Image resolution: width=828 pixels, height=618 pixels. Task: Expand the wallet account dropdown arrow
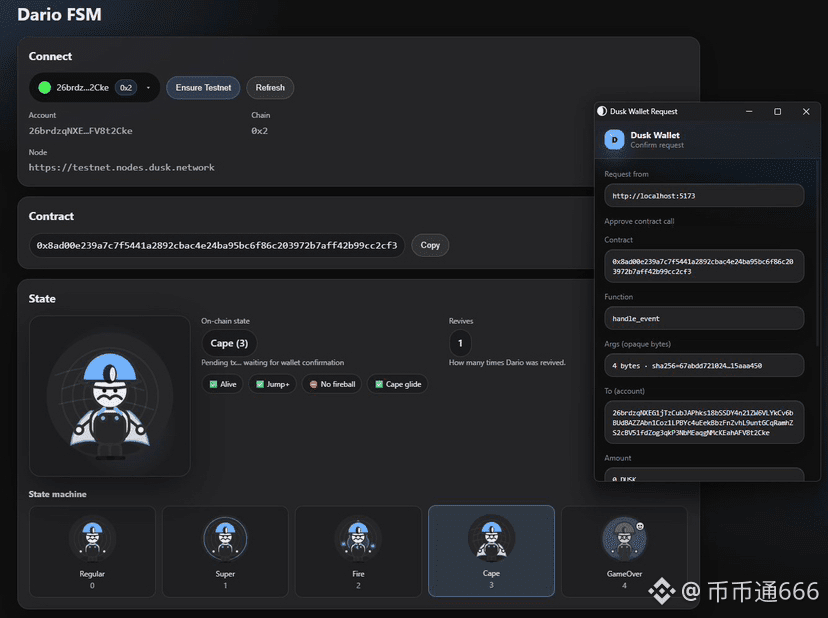click(148, 88)
